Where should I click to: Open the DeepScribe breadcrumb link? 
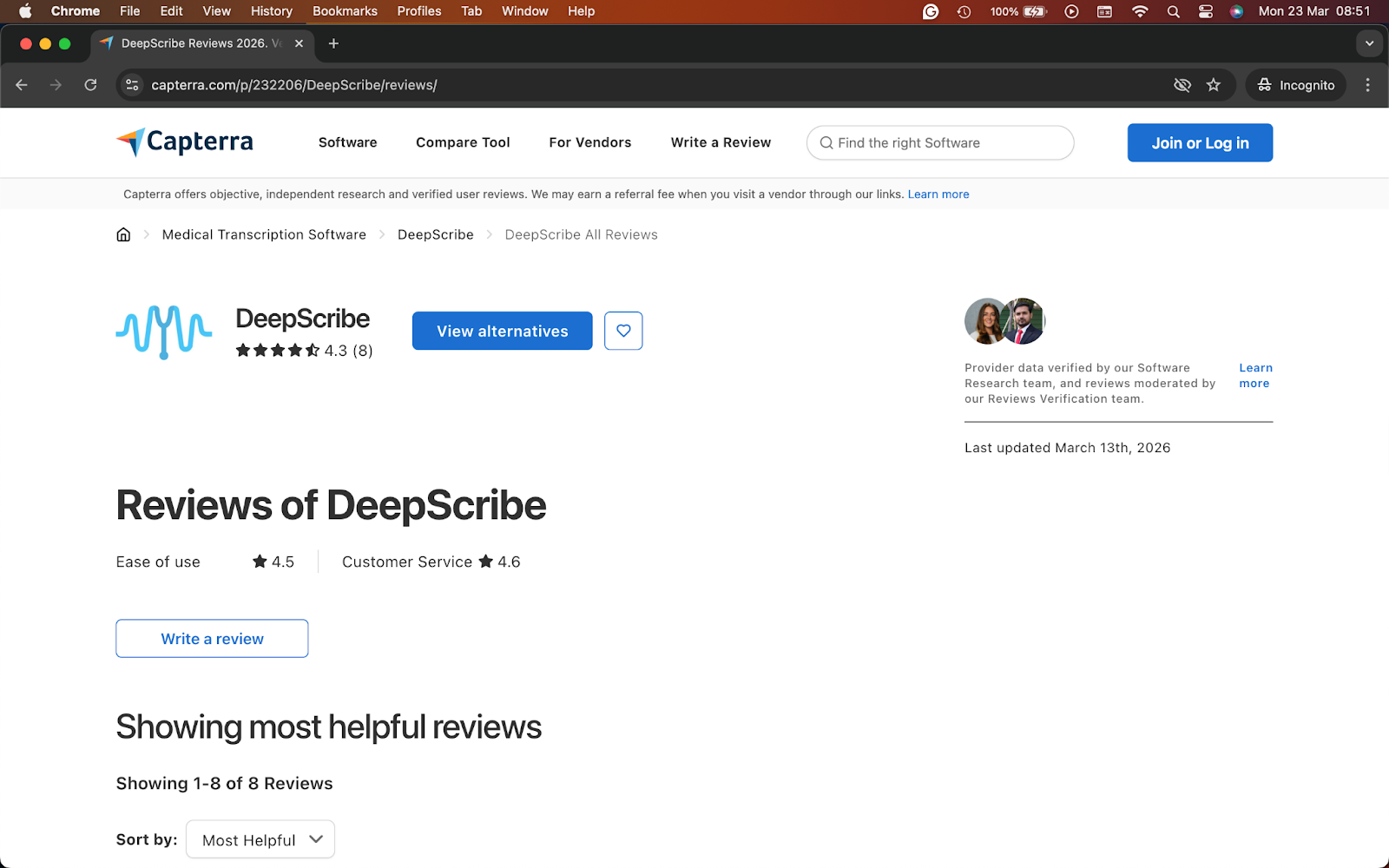[436, 234]
